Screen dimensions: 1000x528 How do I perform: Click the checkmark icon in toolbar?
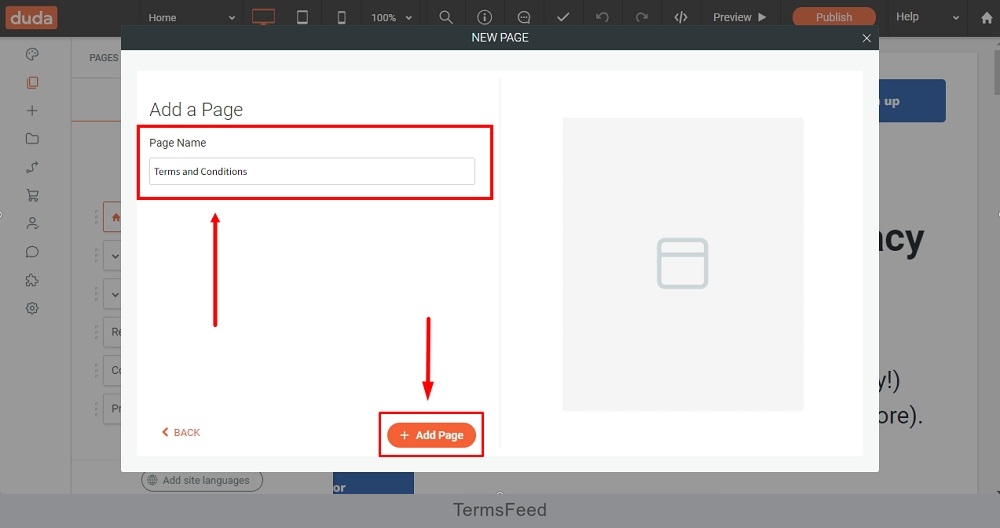[563, 17]
